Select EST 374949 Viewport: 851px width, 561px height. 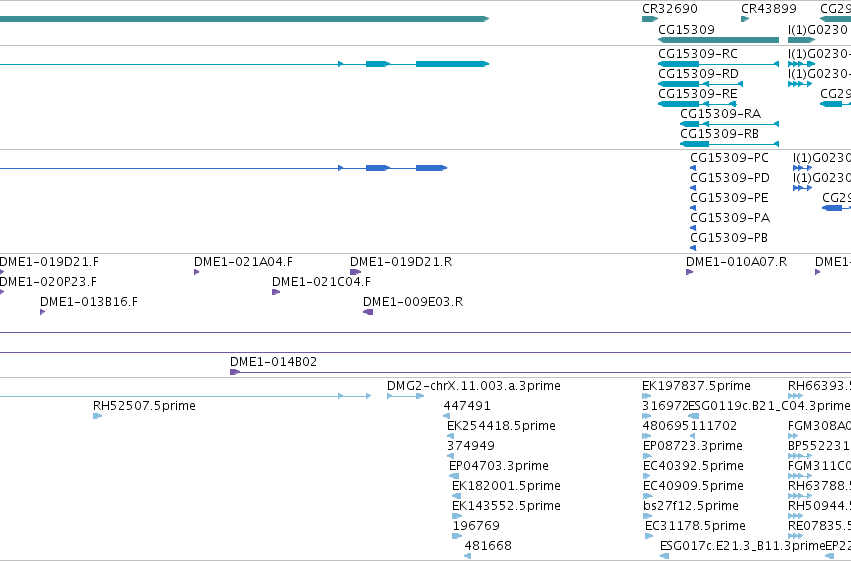click(x=471, y=446)
